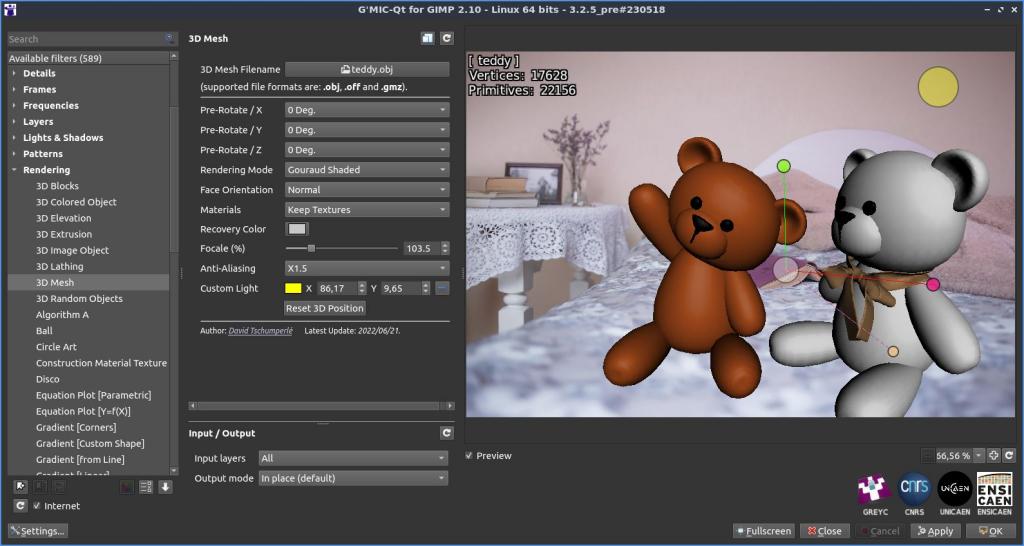Click the download arrow icon under filter list
Screen dimensions: 1024x546
[165, 487]
